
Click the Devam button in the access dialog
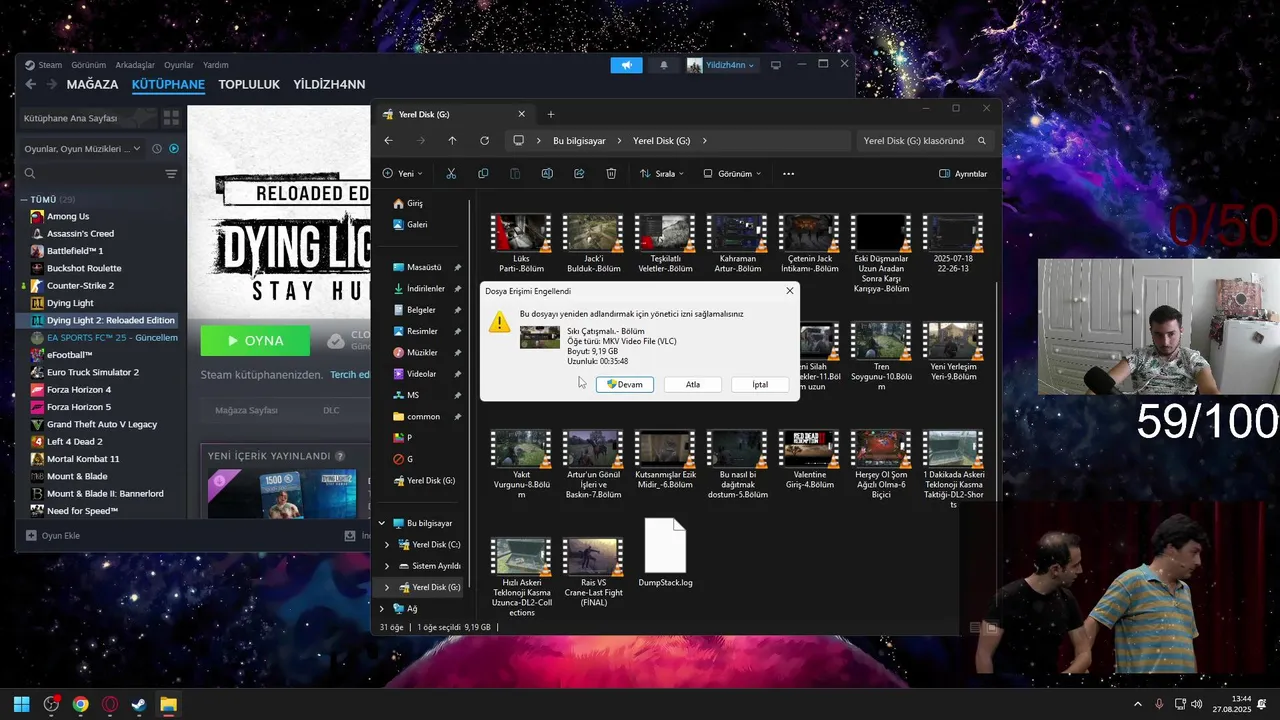(625, 384)
